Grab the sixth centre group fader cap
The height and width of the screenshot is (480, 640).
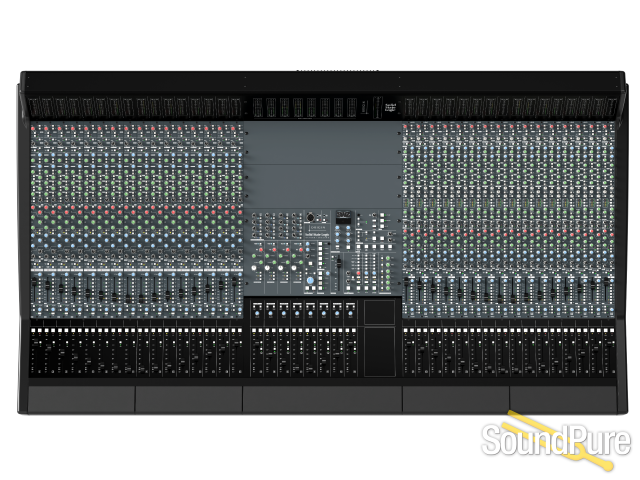click(324, 361)
